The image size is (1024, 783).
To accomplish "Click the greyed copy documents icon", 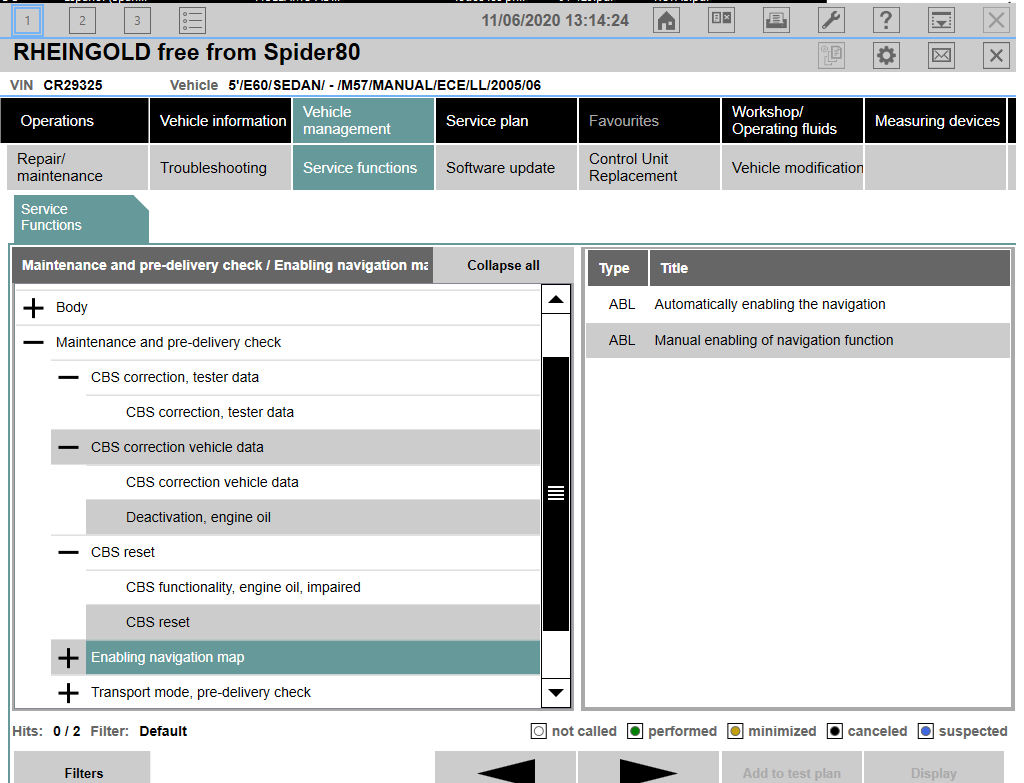I will [x=831, y=56].
